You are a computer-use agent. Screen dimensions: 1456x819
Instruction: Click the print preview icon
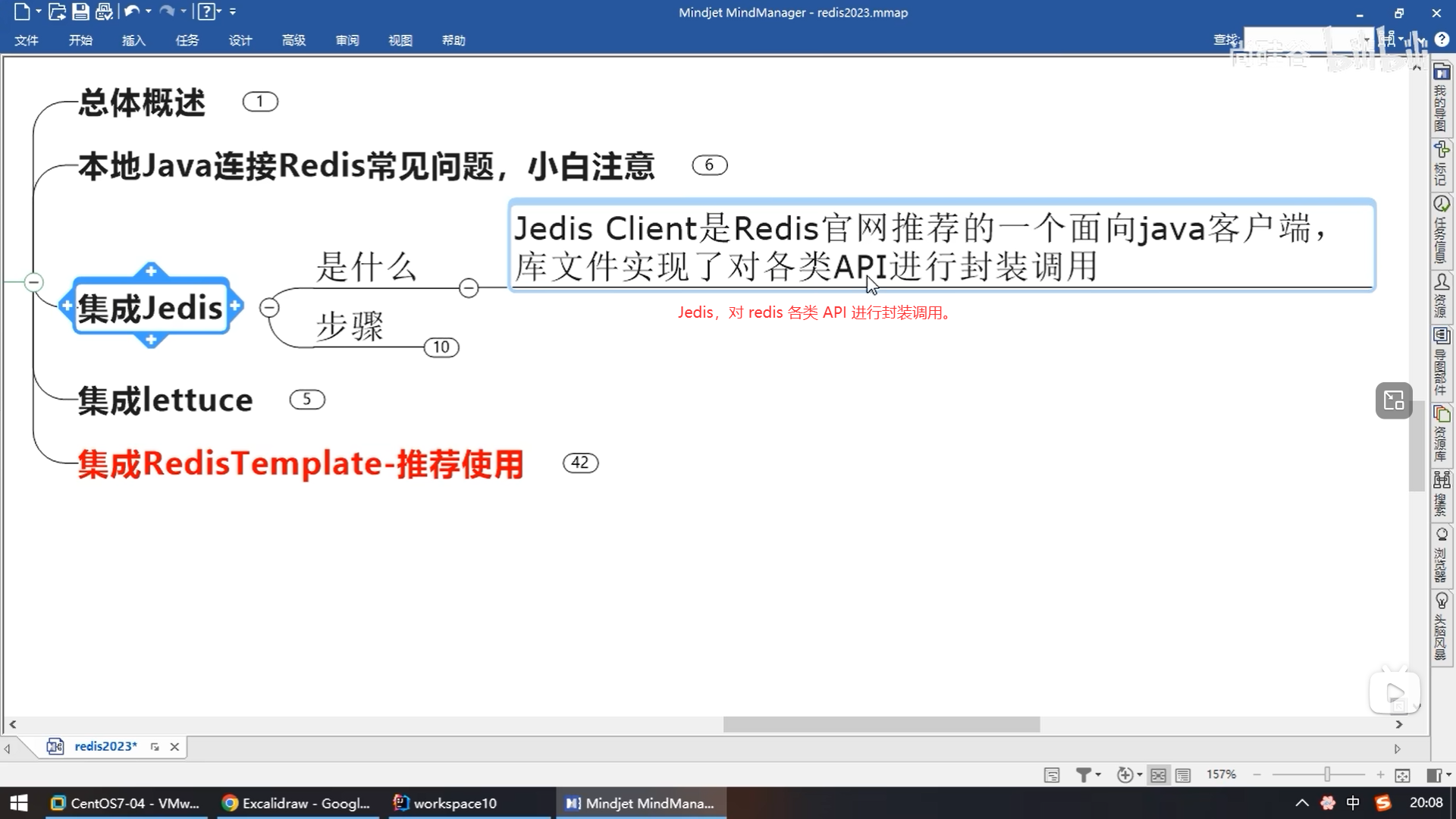coord(105,11)
